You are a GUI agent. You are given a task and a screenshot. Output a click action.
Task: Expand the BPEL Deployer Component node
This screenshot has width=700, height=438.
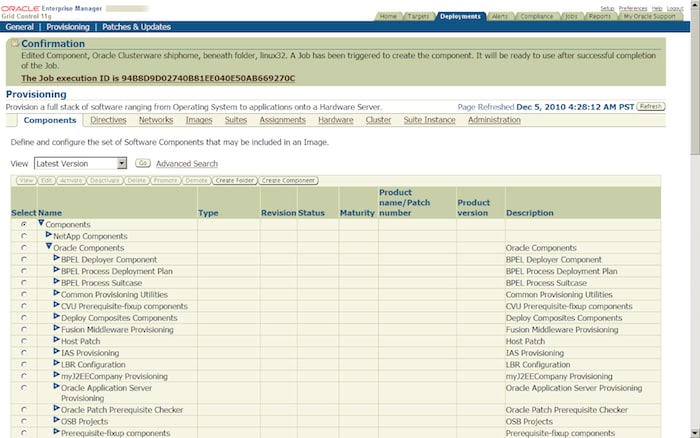tap(57, 258)
